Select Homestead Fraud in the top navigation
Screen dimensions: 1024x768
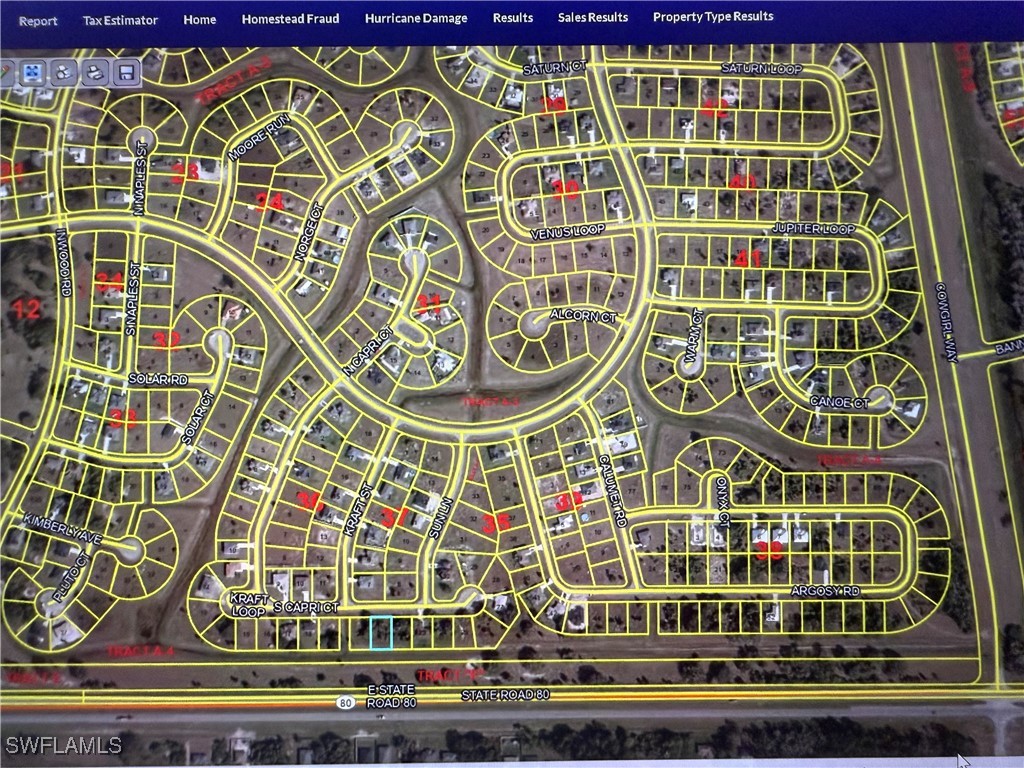tap(290, 19)
